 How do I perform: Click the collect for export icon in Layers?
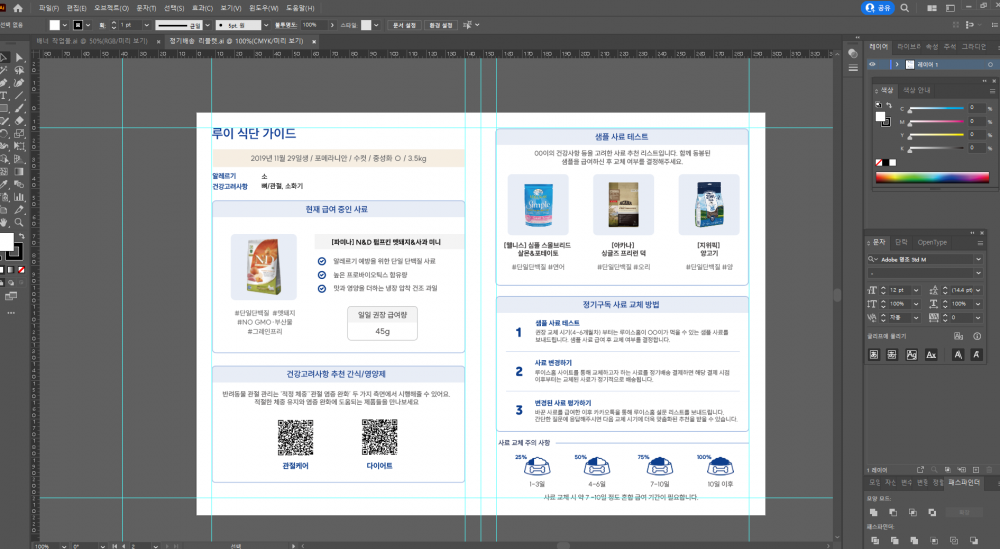coord(920,470)
